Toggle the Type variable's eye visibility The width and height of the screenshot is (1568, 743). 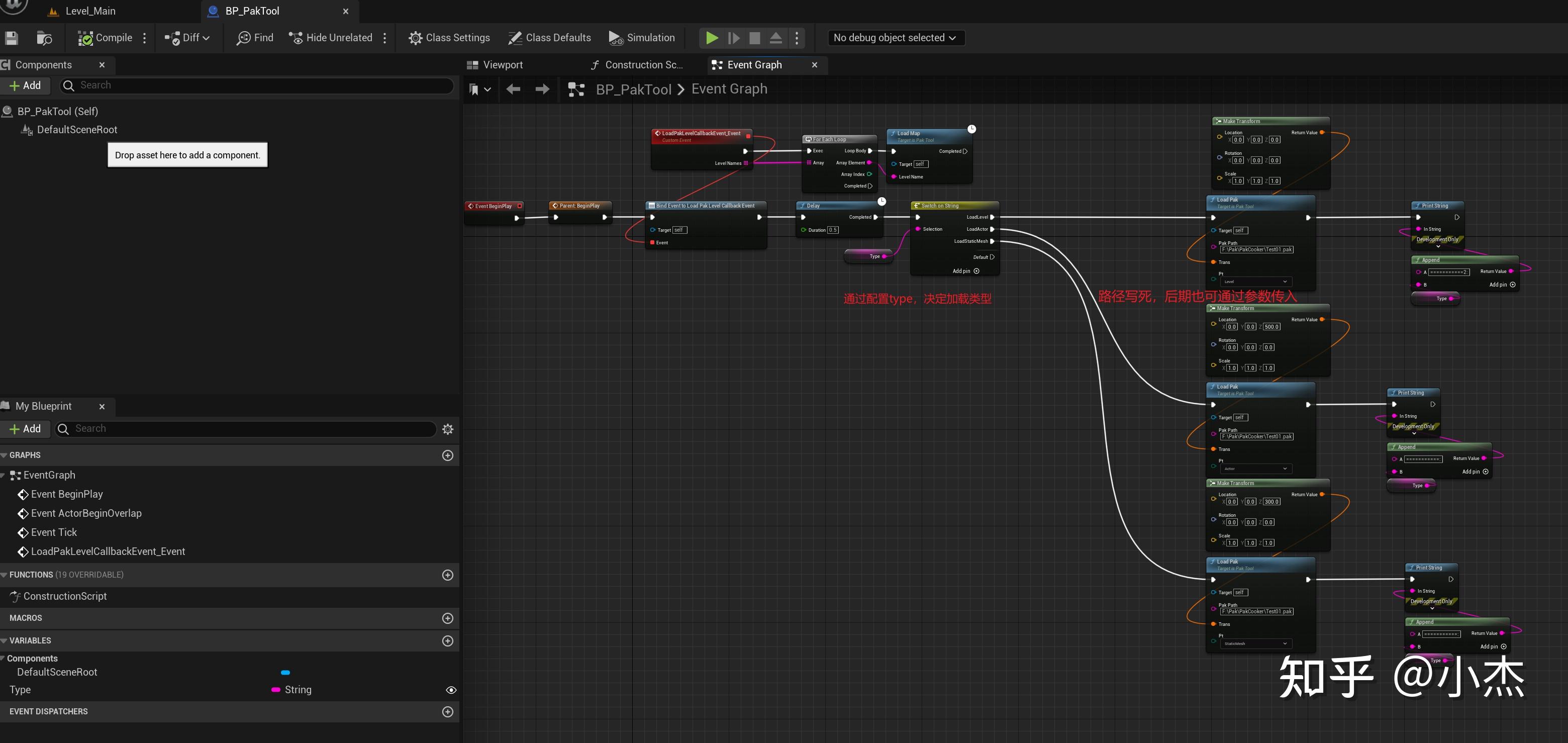click(451, 690)
